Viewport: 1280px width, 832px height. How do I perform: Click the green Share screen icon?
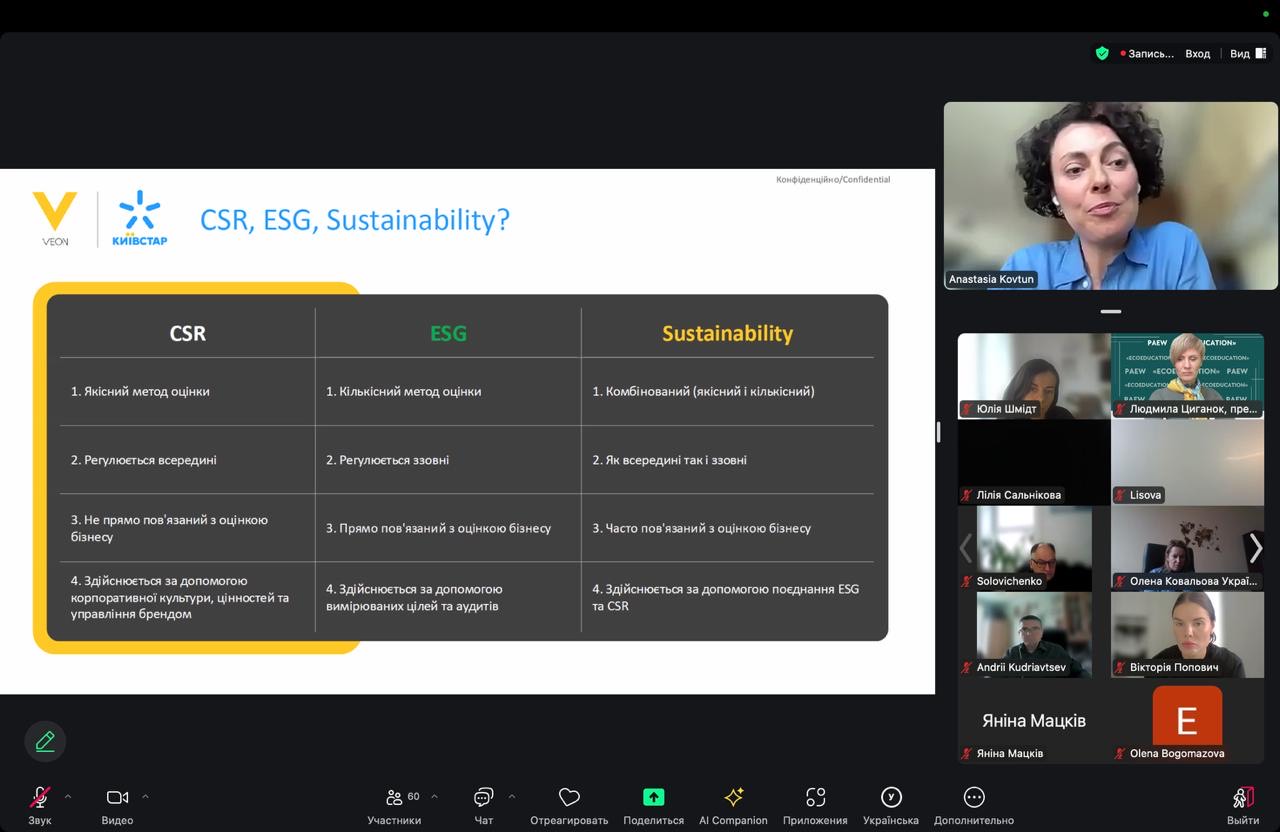(653, 797)
